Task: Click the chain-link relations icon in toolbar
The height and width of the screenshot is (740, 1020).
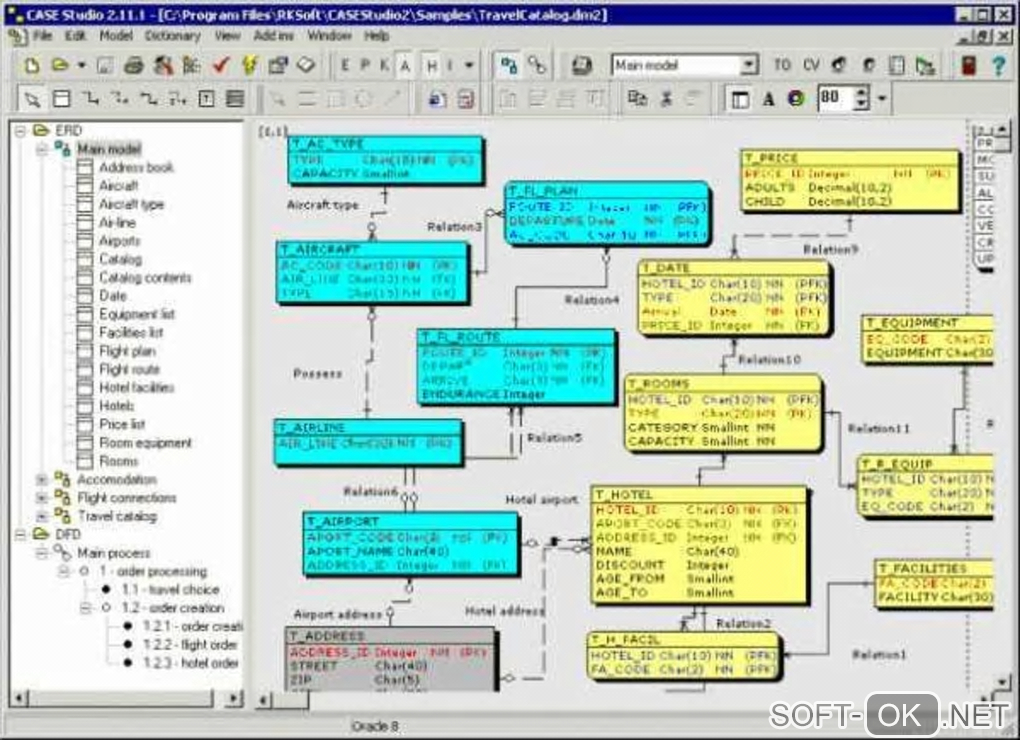Action: pos(537,65)
